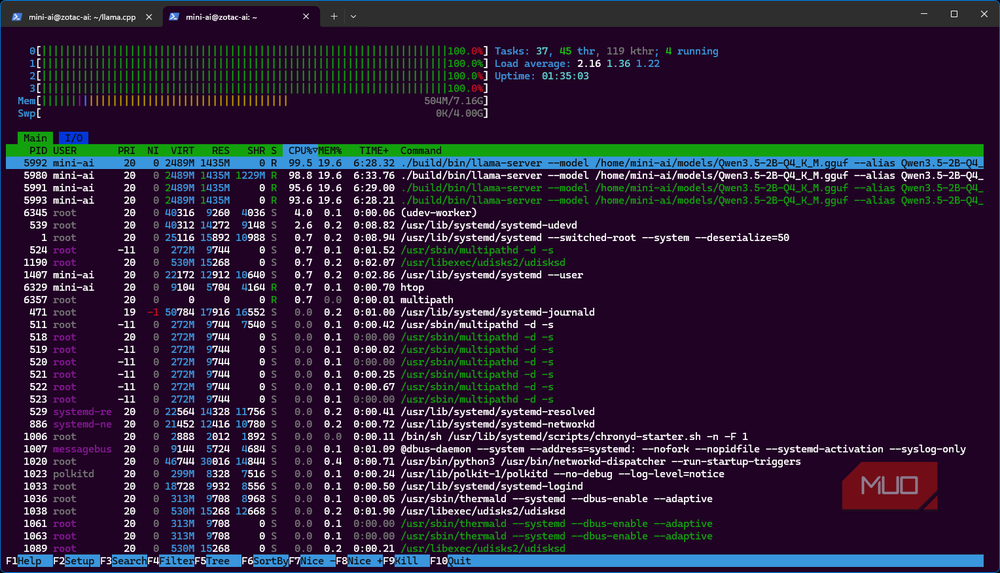Sort by Command column header
The image size is (1000, 573).
click(421, 151)
